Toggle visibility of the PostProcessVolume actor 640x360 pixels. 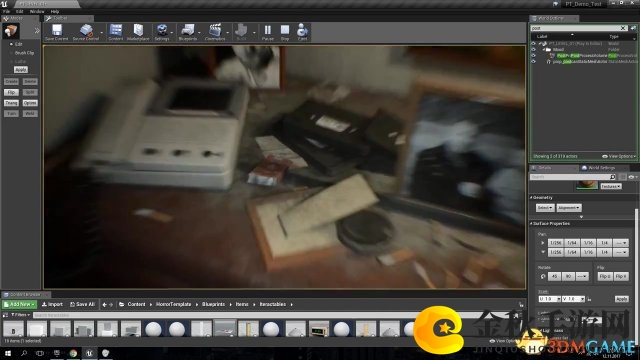pos(533,56)
